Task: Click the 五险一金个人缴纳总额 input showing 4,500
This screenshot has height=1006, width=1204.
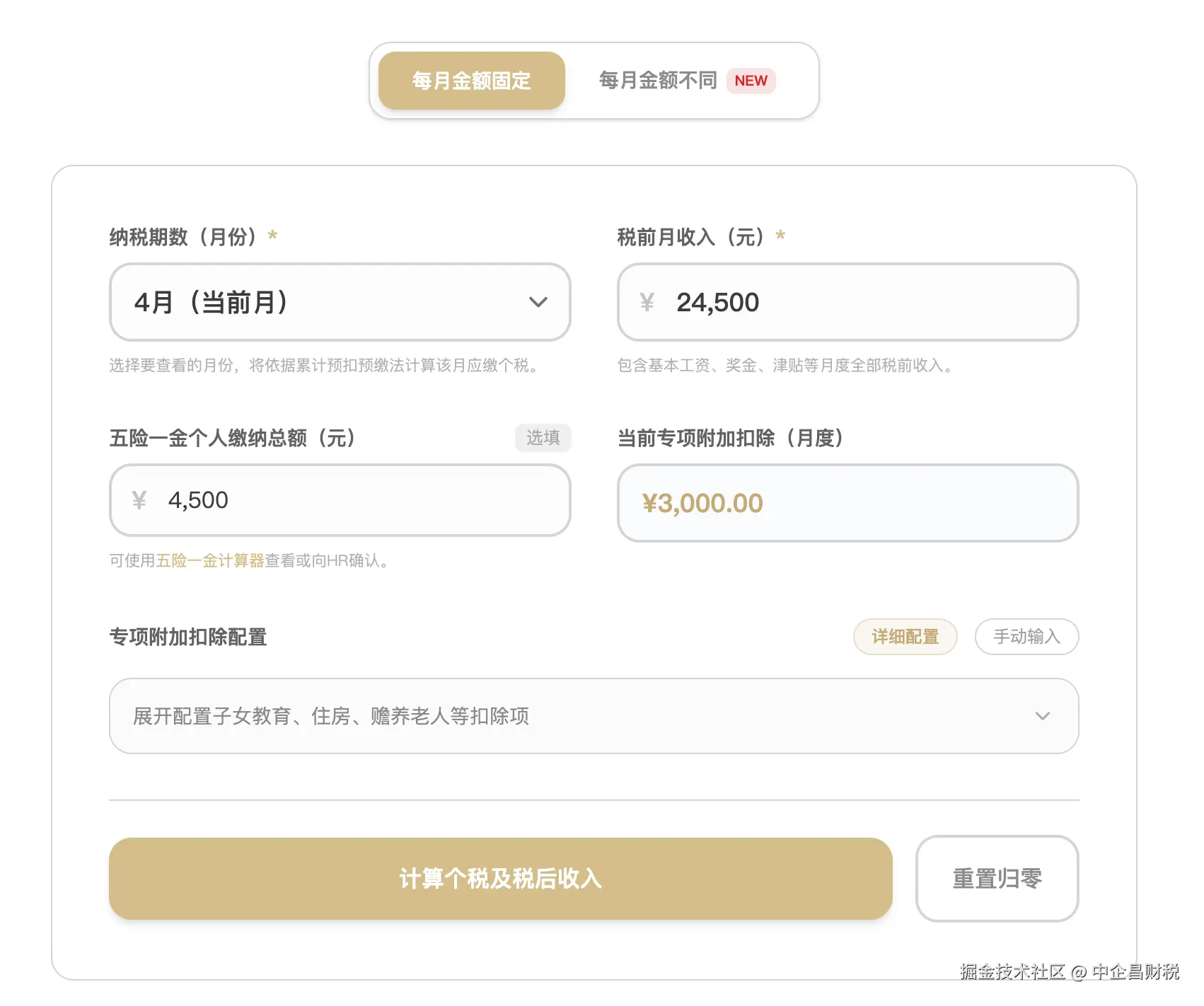Action: pyautogui.click(x=340, y=500)
